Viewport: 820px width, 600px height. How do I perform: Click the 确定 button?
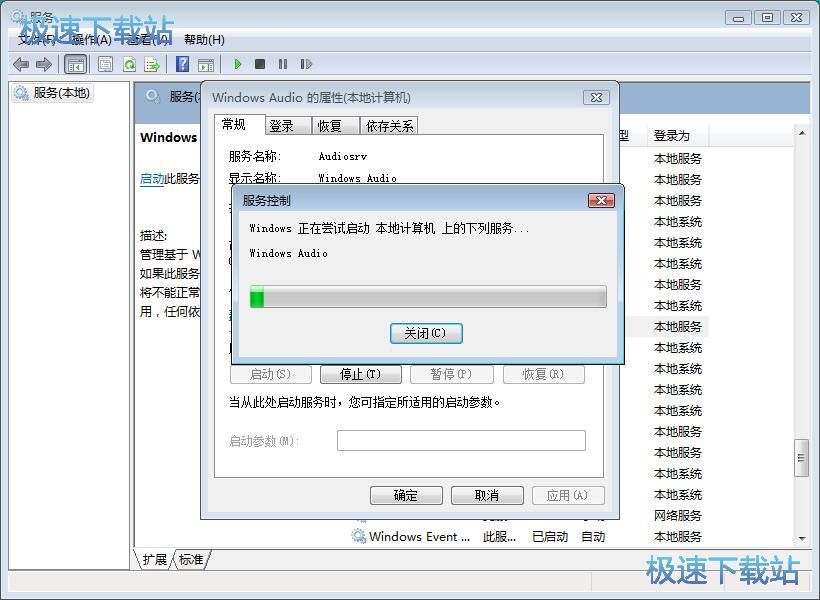click(406, 495)
